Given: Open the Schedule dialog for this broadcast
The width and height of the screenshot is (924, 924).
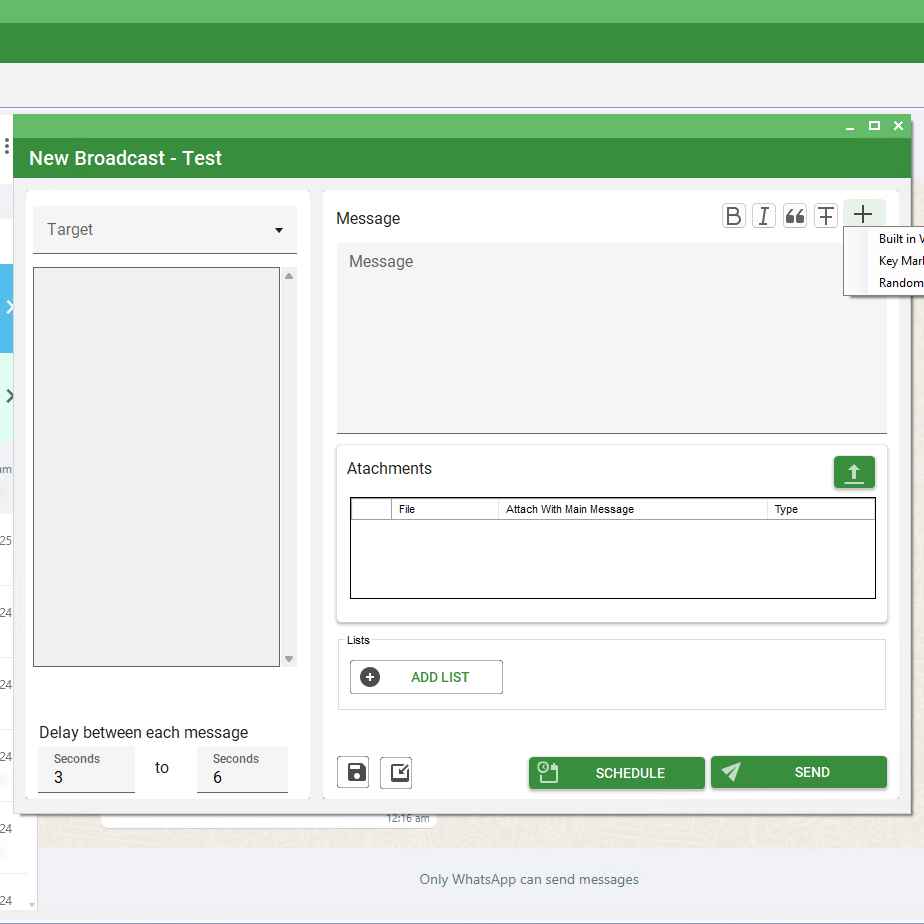Looking at the screenshot, I should click(616, 772).
